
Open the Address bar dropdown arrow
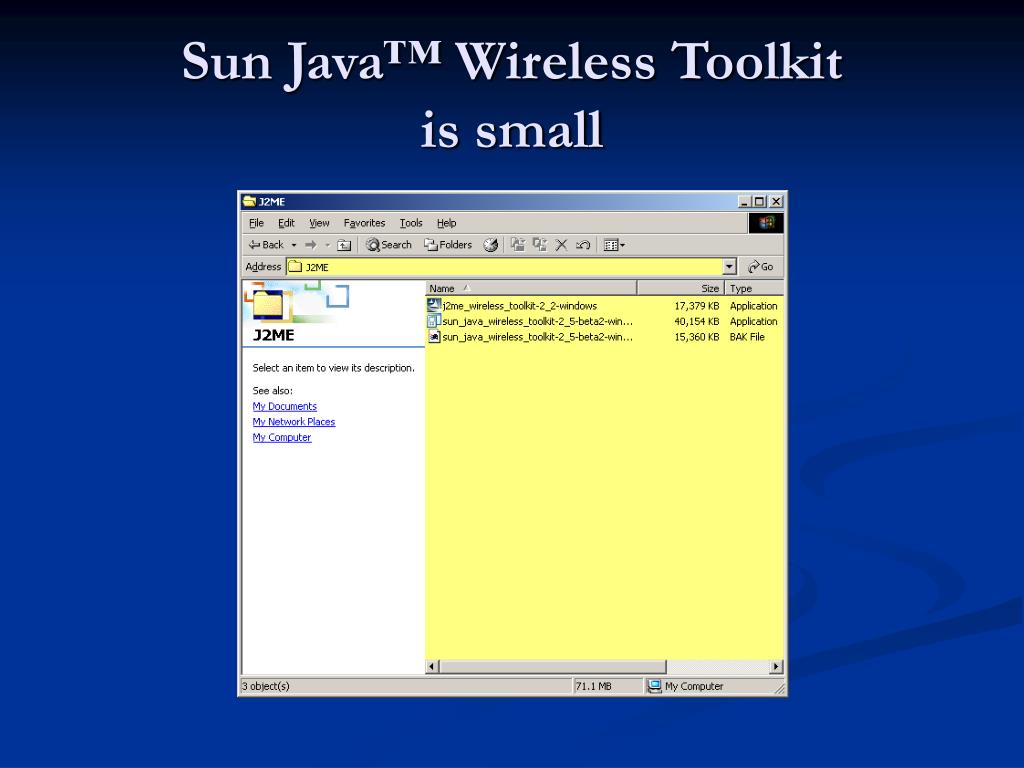click(729, 266)
